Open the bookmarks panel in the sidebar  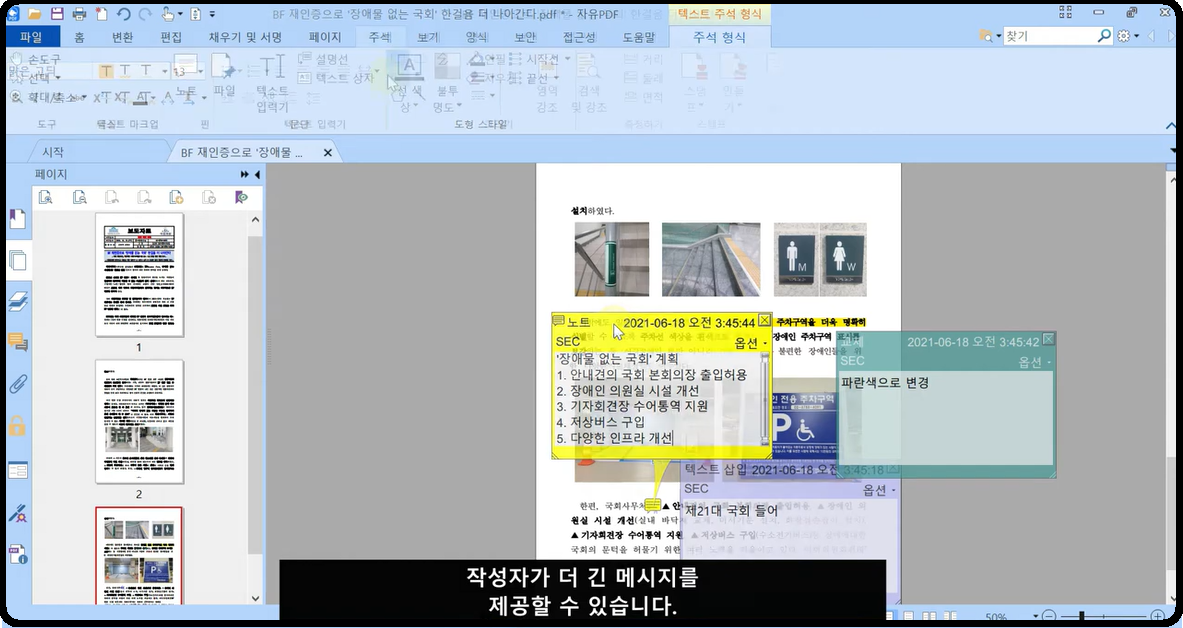pos(18,219)
